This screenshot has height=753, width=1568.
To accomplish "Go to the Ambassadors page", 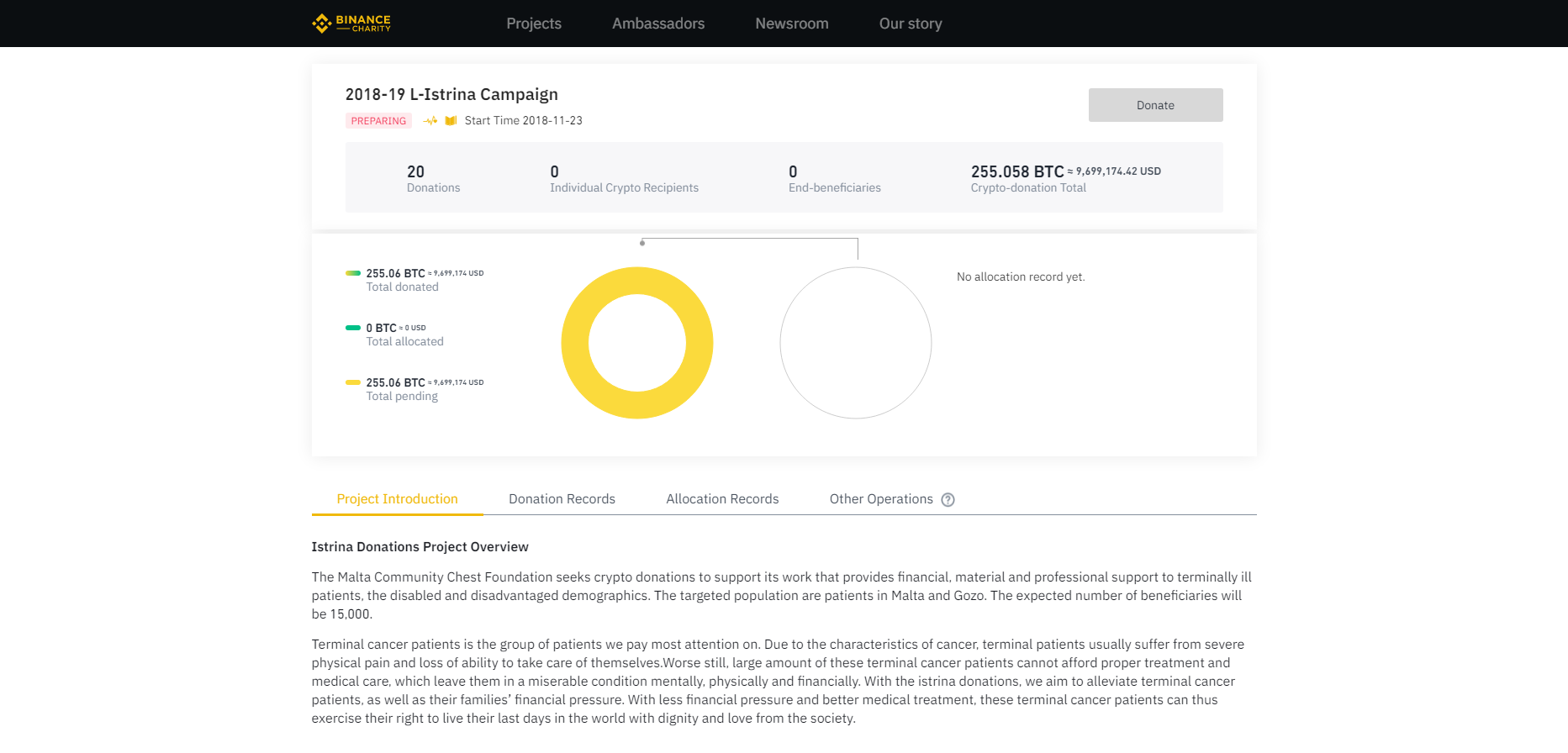I will [658, 24].
